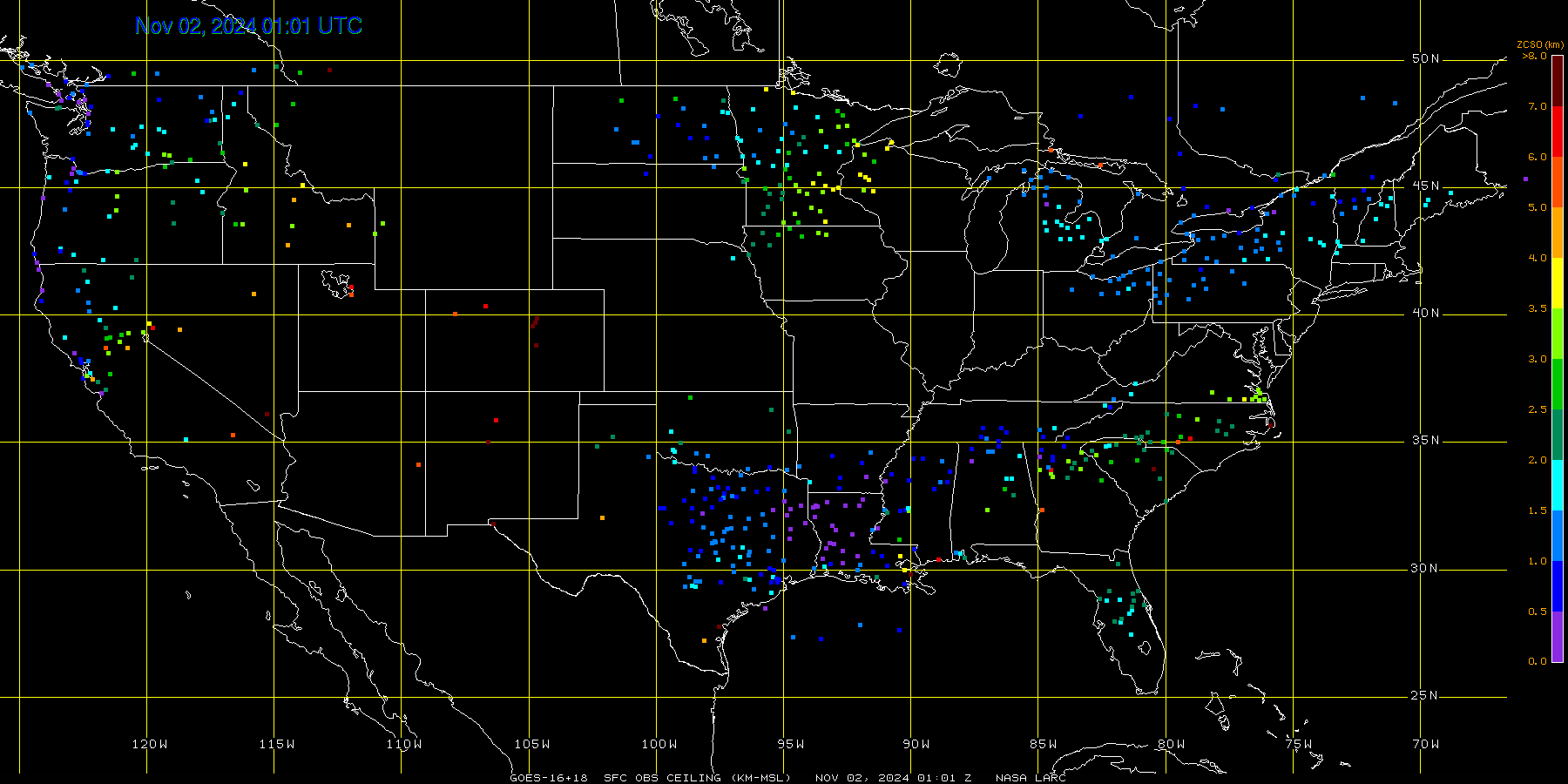Click the 90W longitude label

pos(916,745)
